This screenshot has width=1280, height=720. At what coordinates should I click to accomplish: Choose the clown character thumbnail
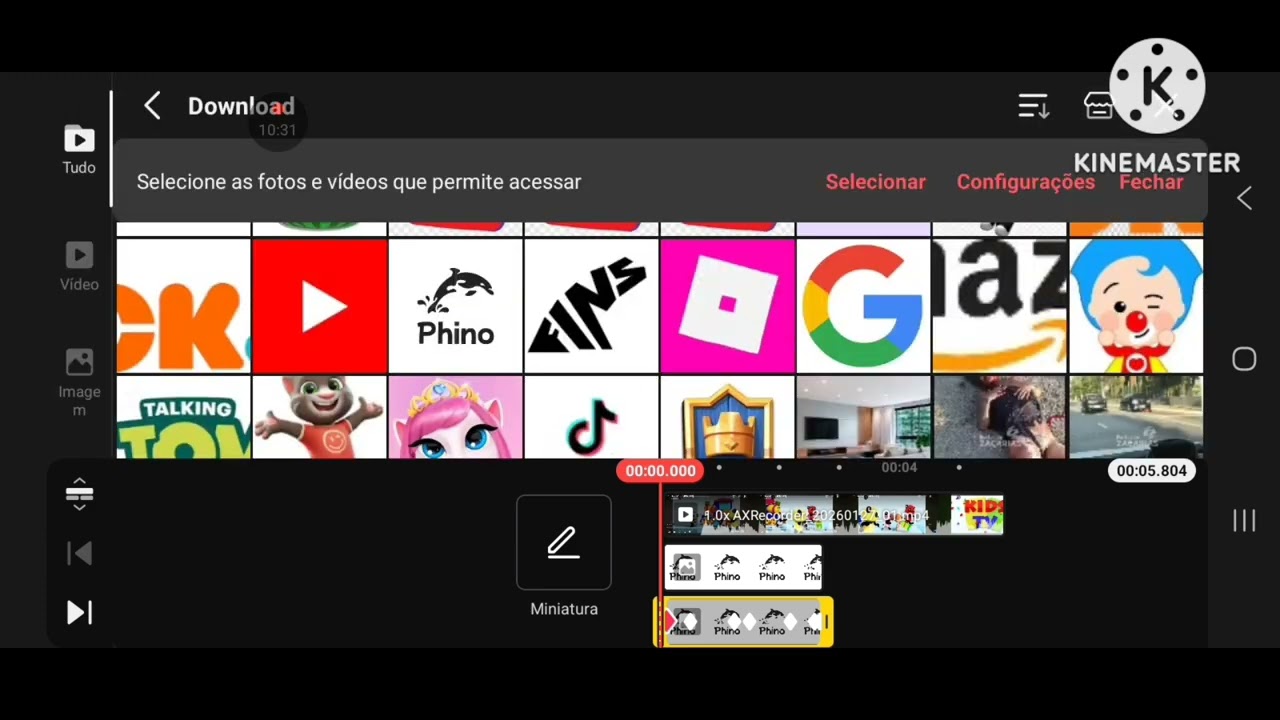tap(1136, 306)
